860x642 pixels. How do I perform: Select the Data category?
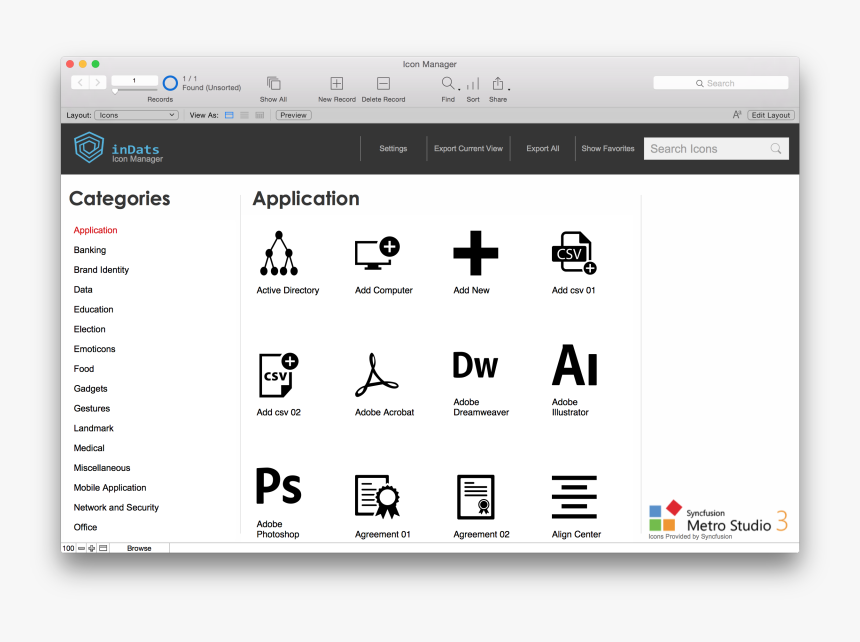click(x=83, y=289)
